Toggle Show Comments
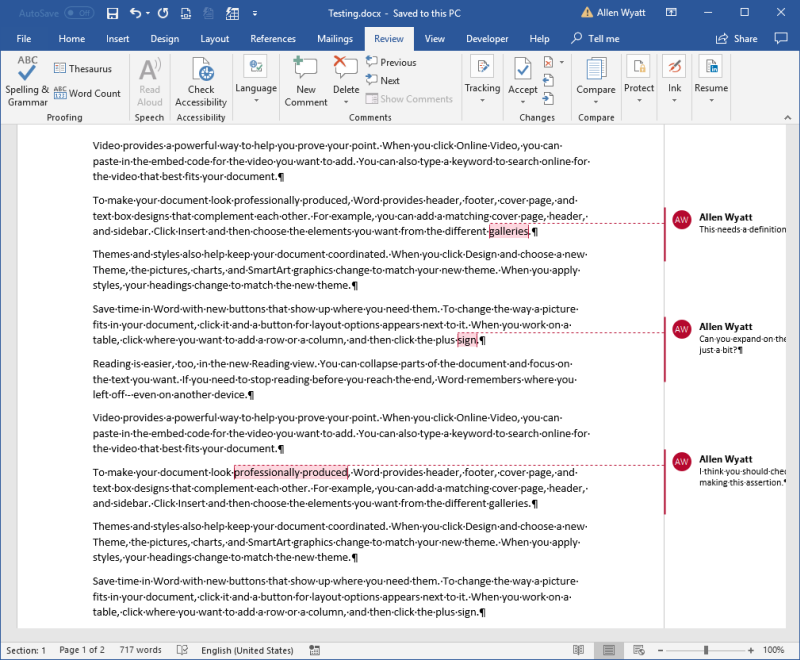The image size is (800, 660). [409, 99]
